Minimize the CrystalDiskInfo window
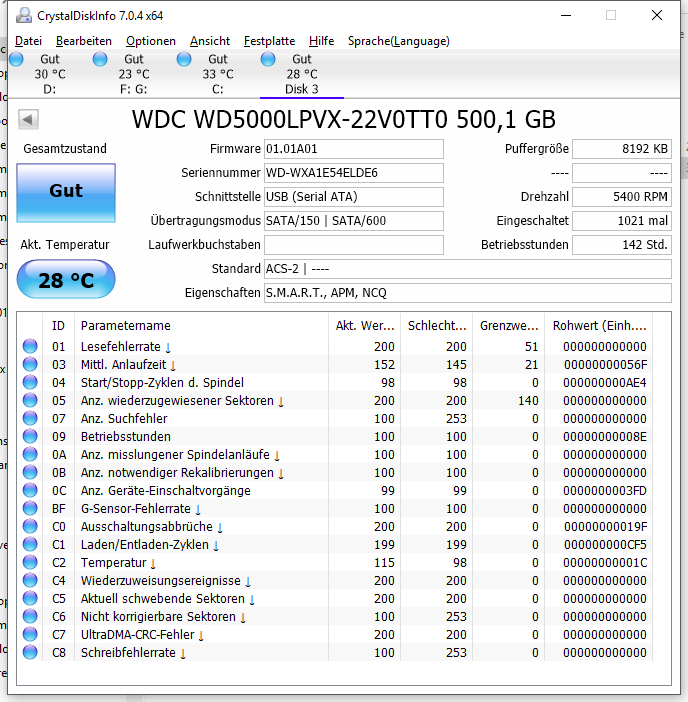 click(566, 16)
